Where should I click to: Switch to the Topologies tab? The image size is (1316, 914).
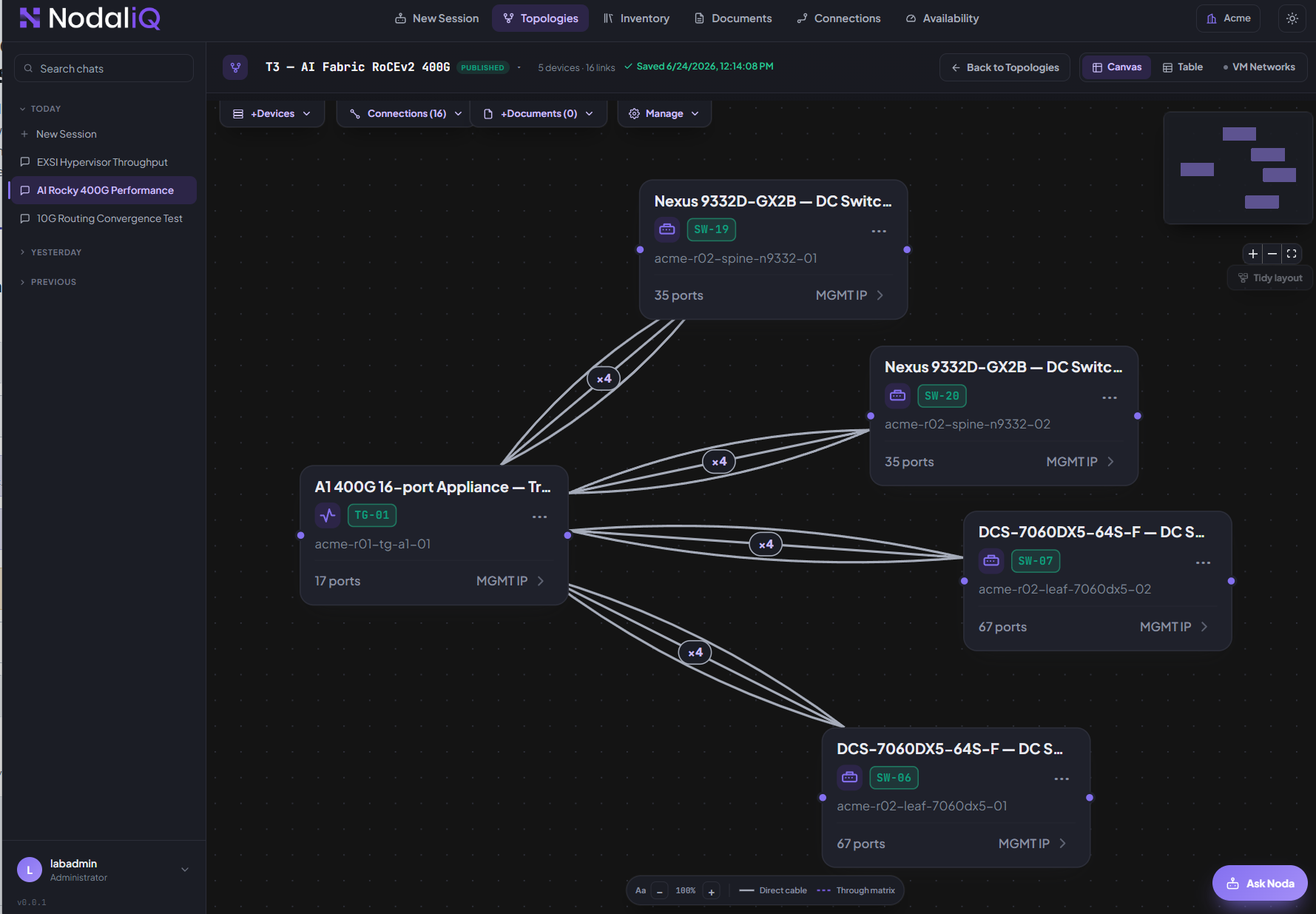pyautogui.click(x=540, y=19)
